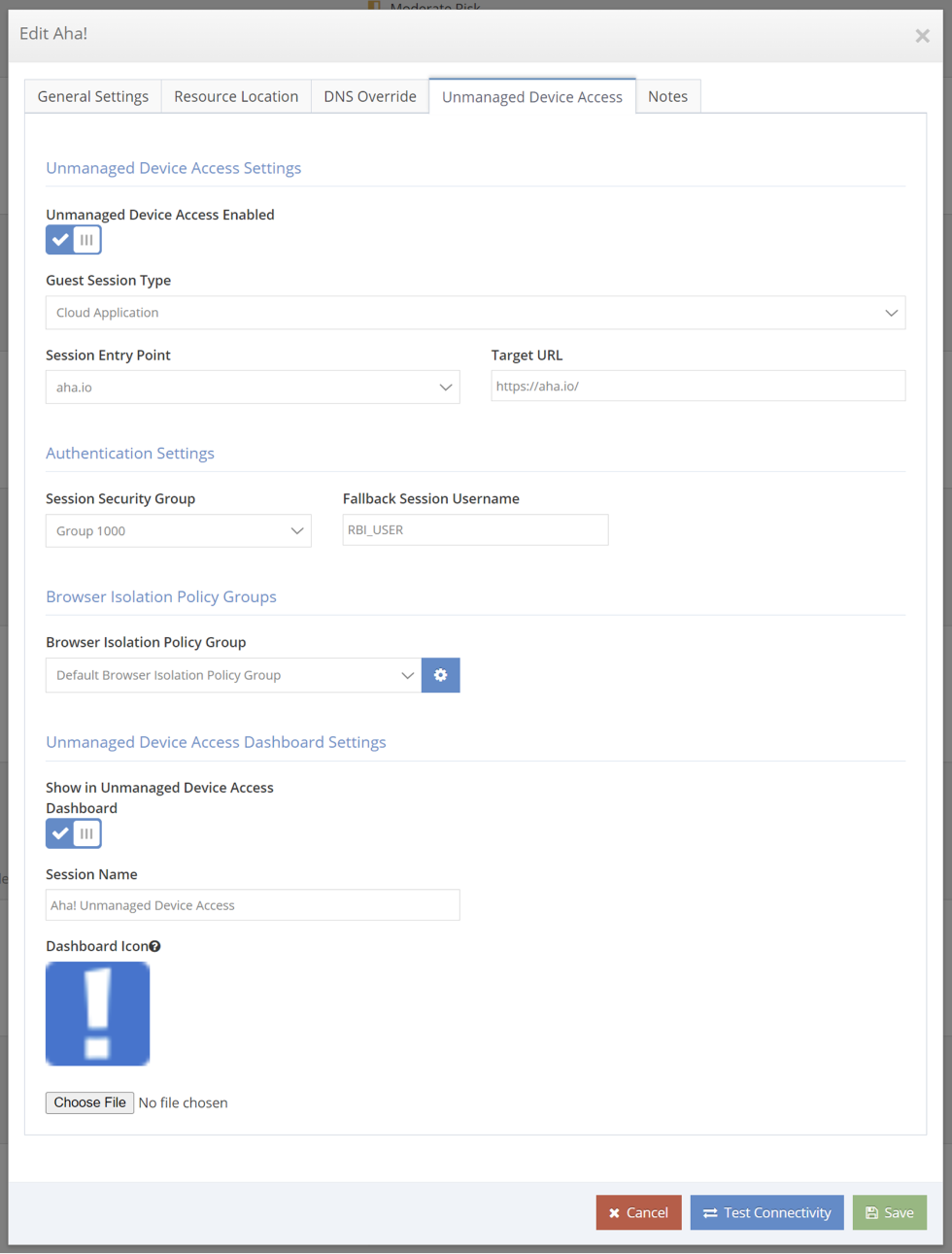This screenshot has width=952, height=1254.
Task: Run Test Connectivity
Action: tap(767, 1212)
